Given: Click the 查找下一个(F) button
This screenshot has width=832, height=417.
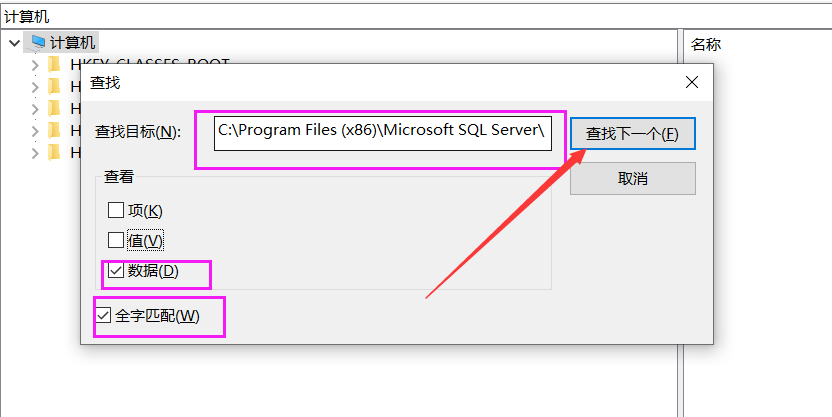Looking at the screenshot, I should click(632, 134).
